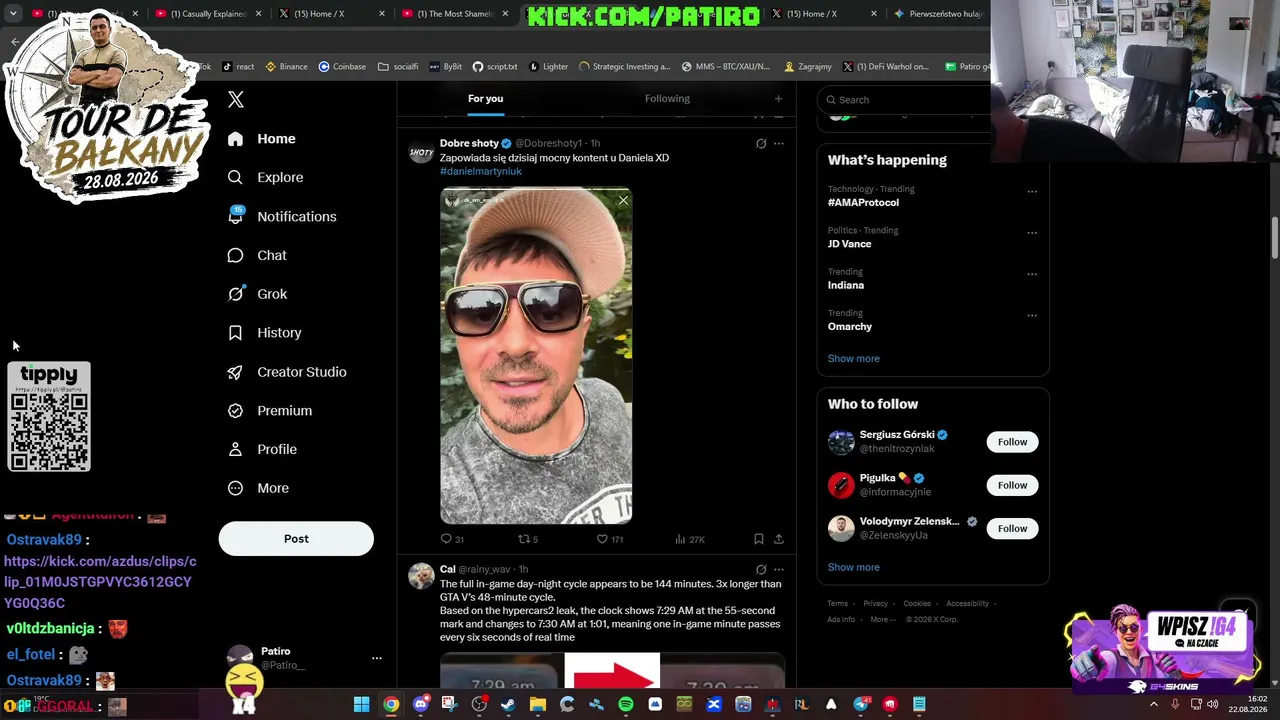
Task: Open the Lighter bookmark
Action: tap(548, 67)
